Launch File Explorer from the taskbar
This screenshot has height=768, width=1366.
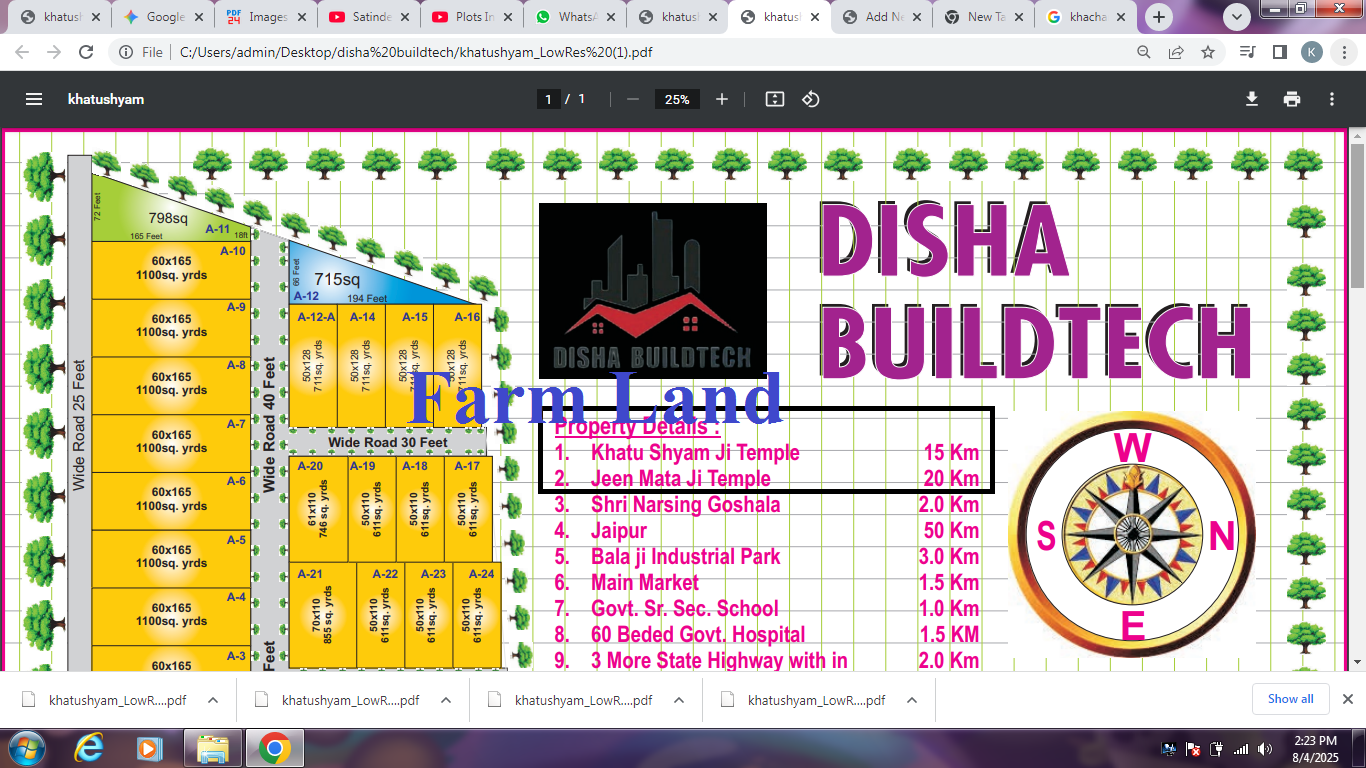click(213, 747)
